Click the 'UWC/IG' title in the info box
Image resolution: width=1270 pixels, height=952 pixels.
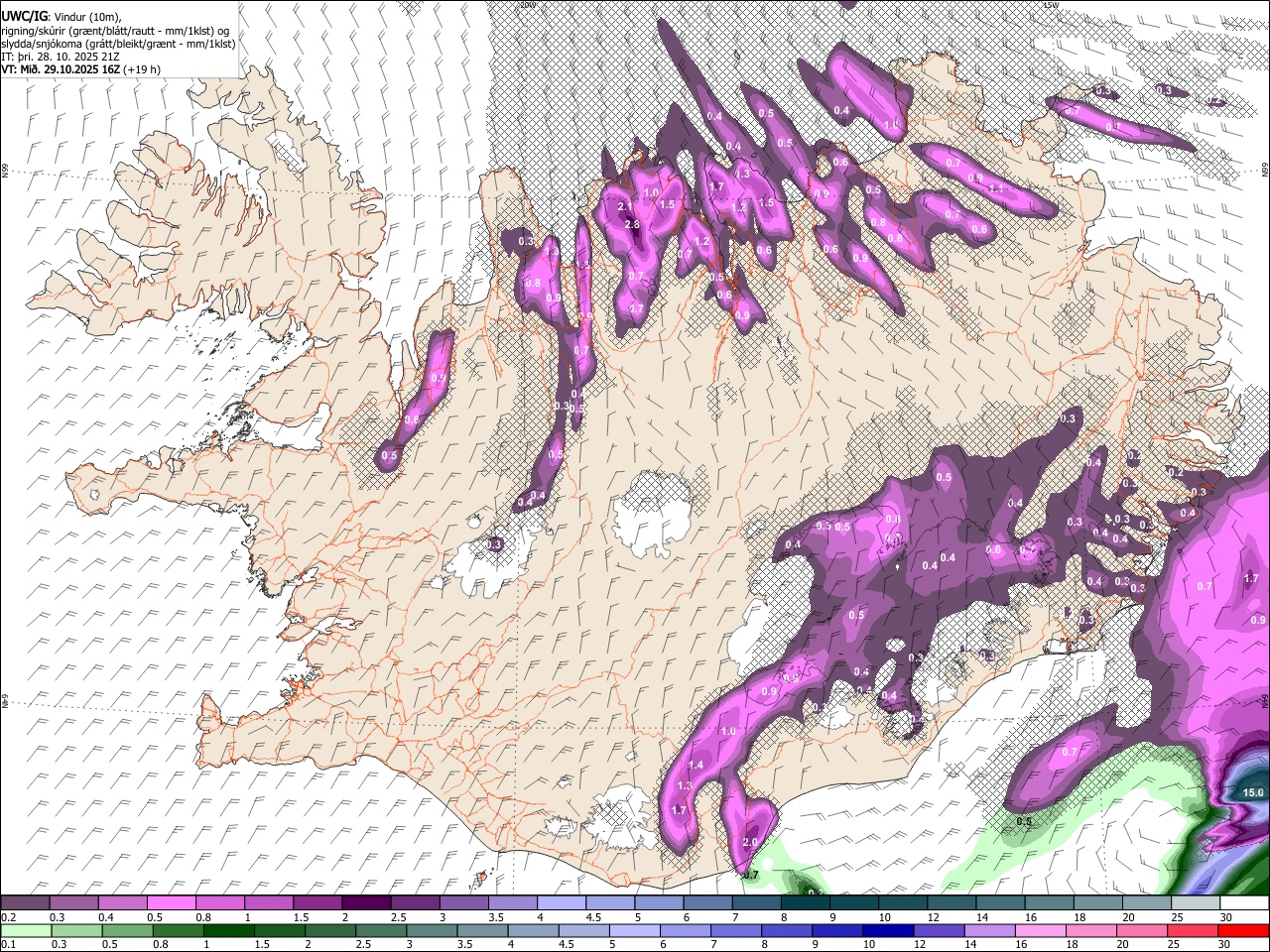point(24,17)
